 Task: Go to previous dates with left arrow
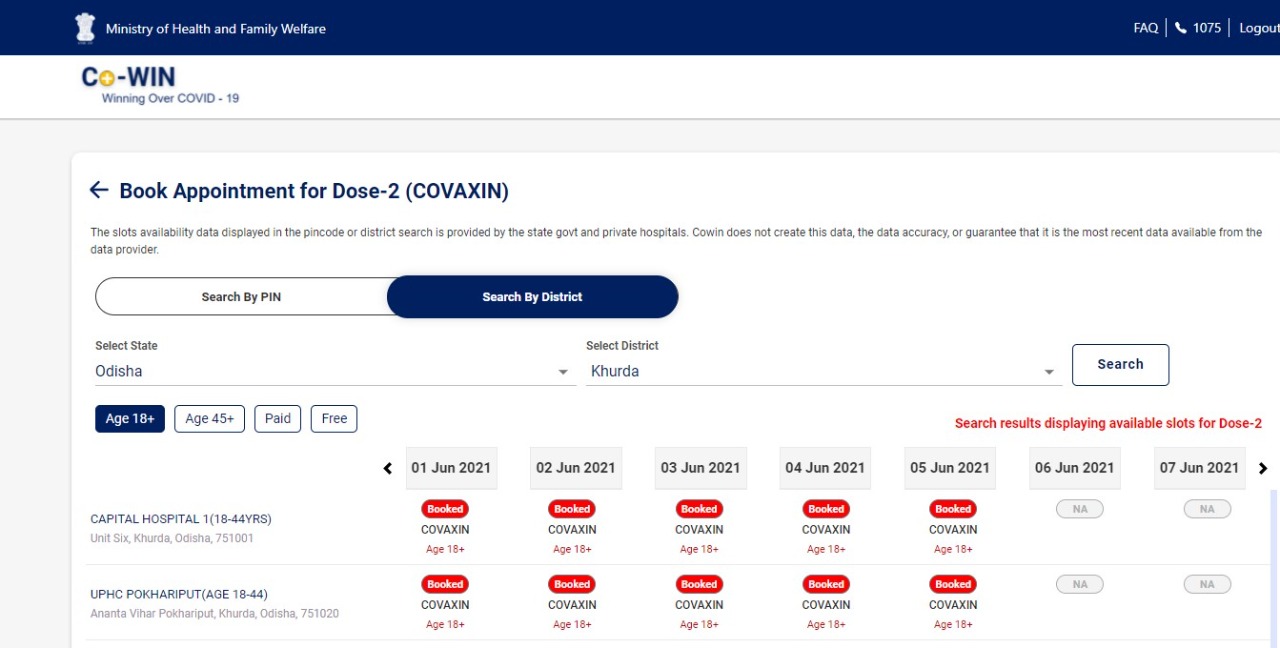tap(388, 468)
